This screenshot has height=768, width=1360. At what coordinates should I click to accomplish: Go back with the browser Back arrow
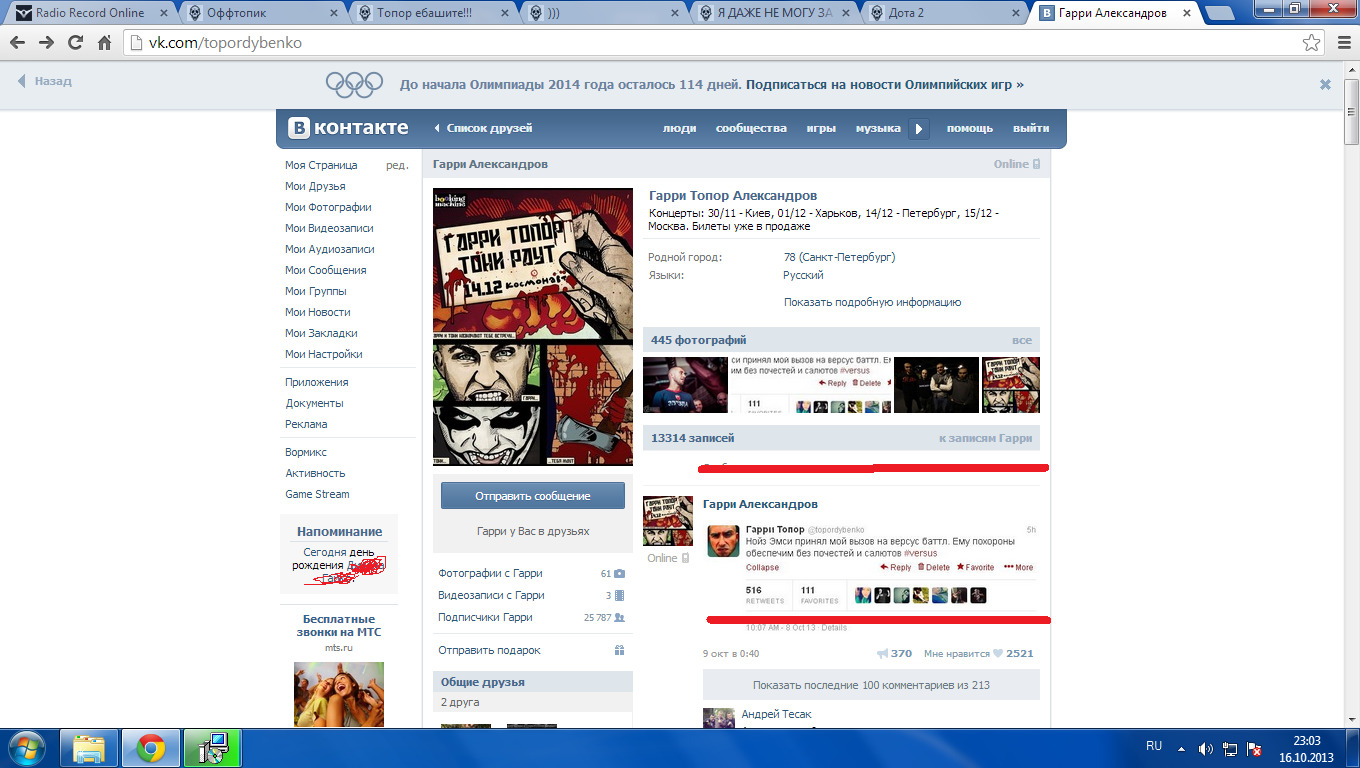click(18, 43)
